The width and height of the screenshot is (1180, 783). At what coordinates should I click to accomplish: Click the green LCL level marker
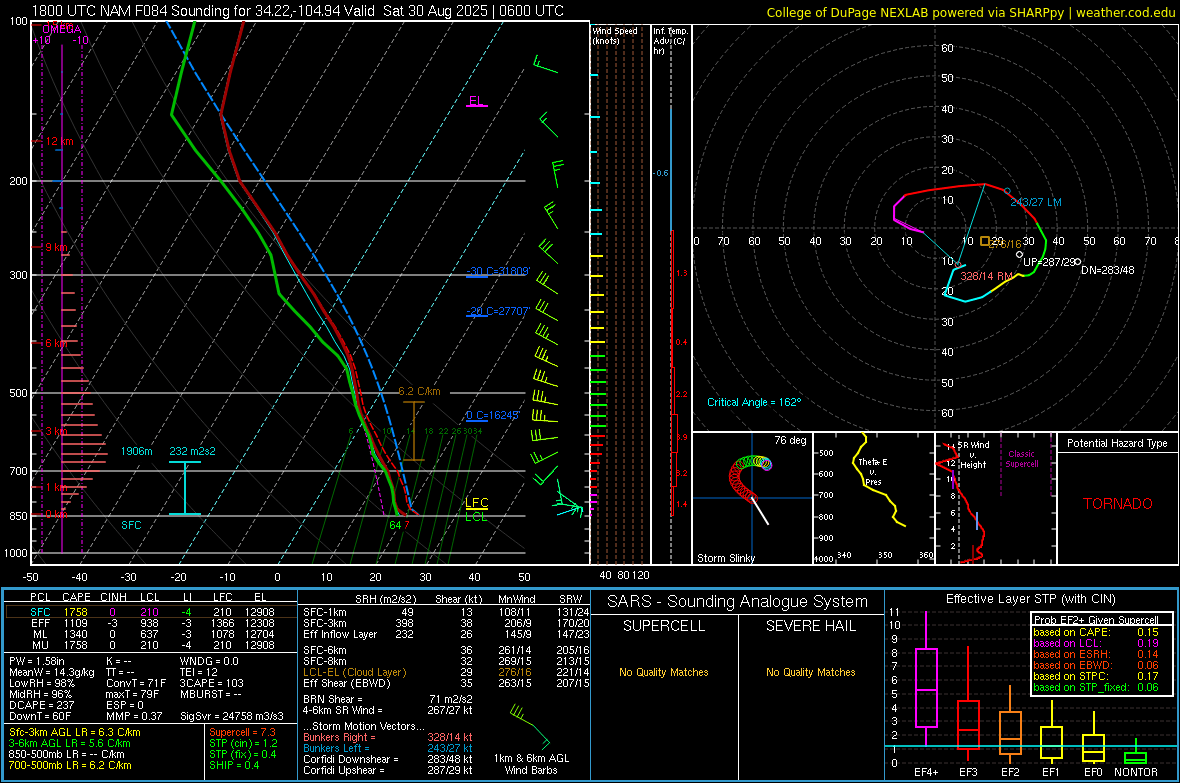click(x=476, y=516)
